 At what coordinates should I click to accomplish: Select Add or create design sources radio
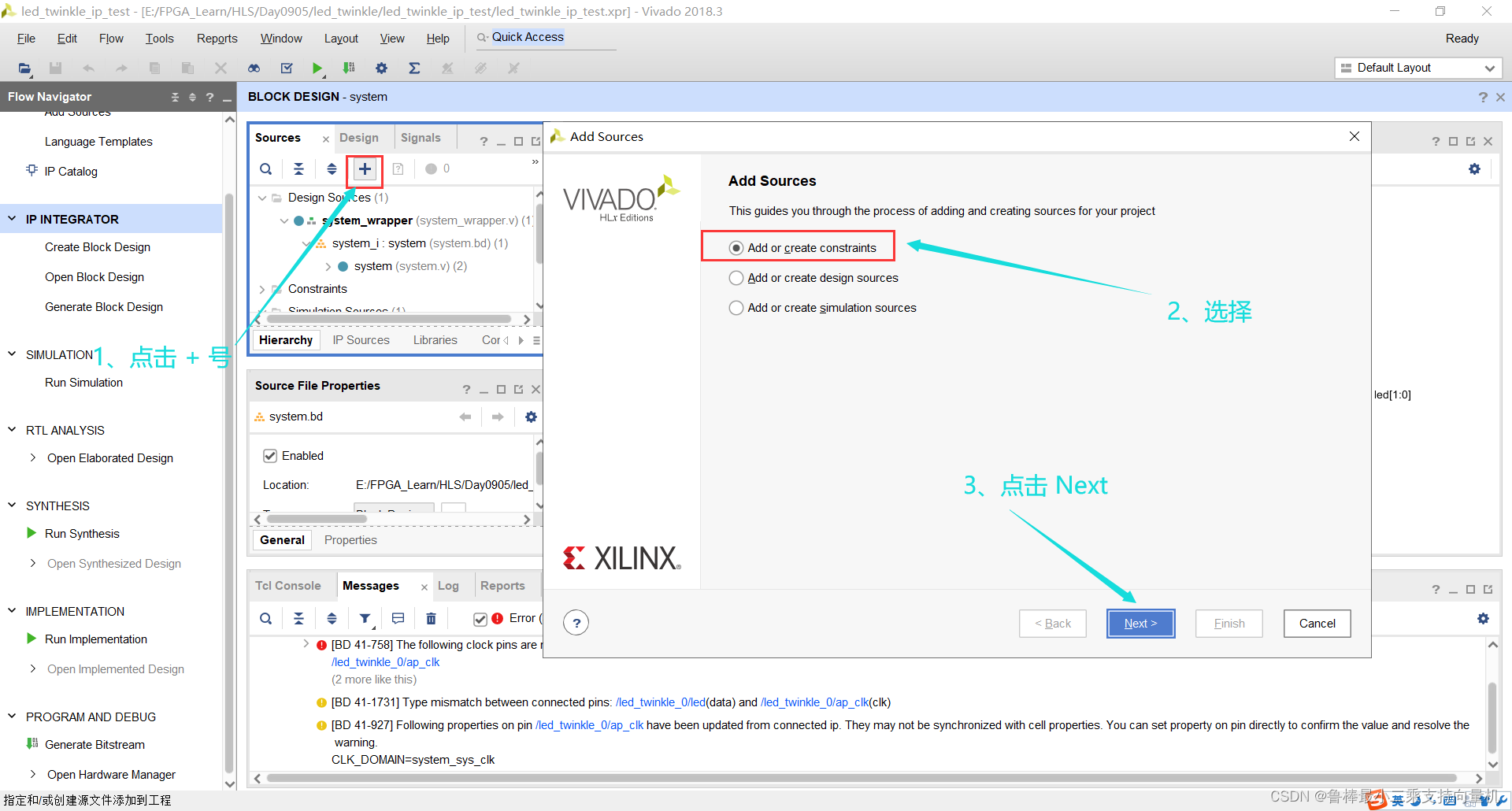coord(736,278)
